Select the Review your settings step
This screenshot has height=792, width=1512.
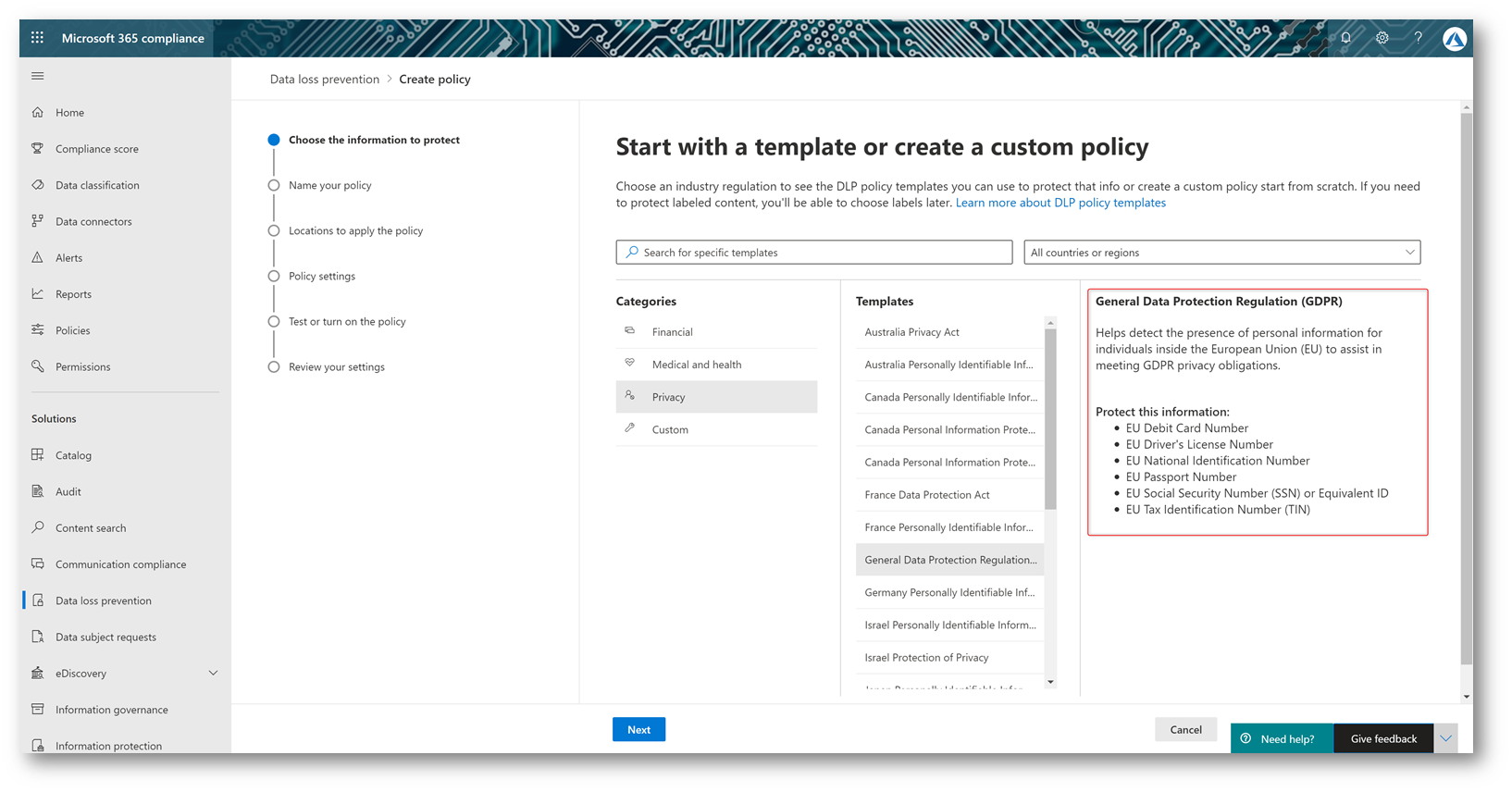336,367
